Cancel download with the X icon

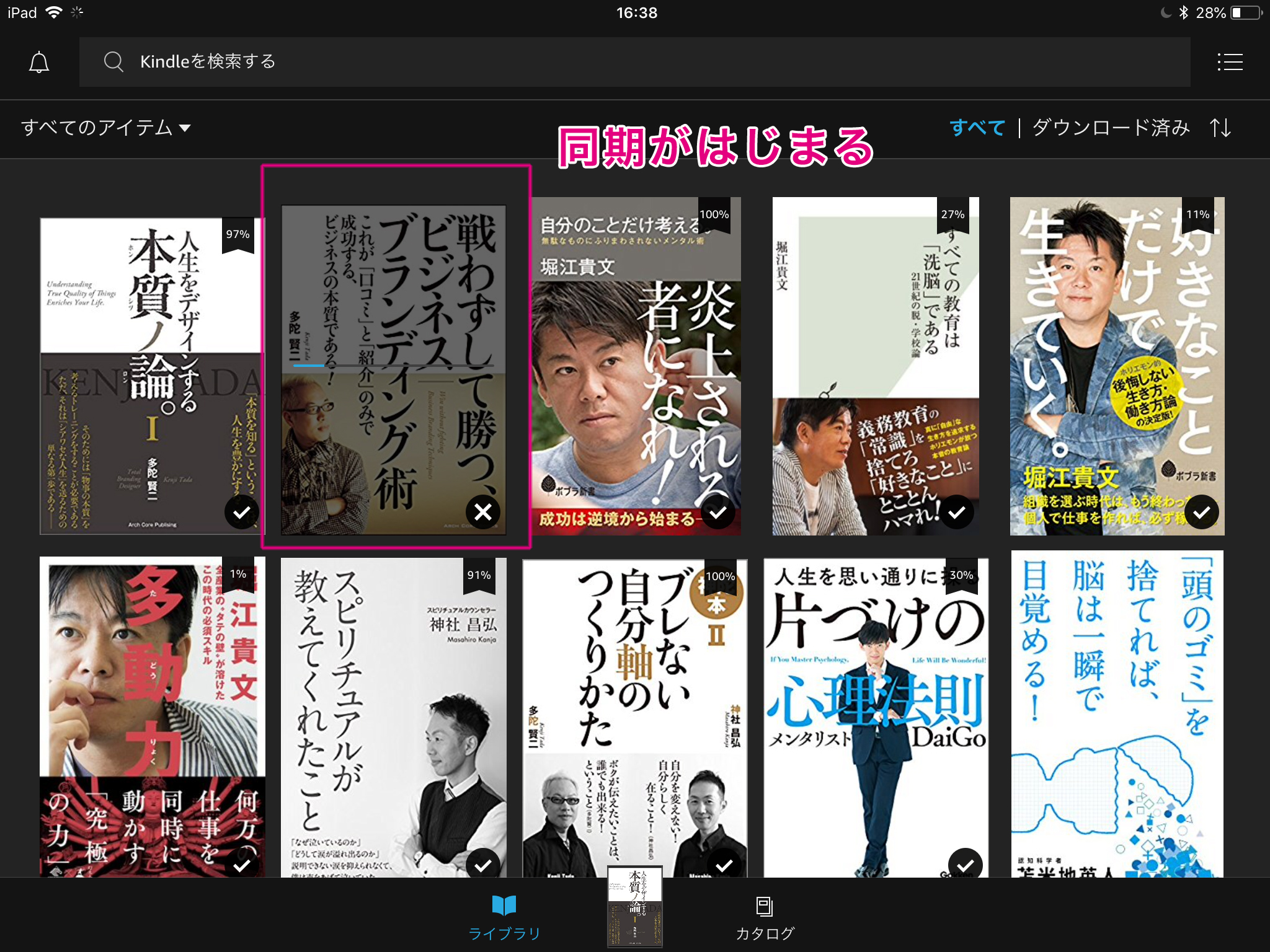(x=482, y=512)
